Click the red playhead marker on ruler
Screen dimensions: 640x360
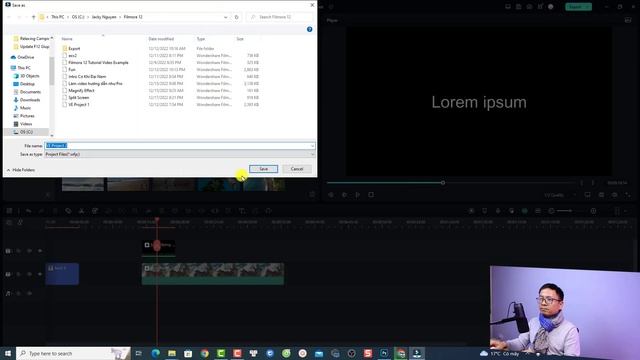[157, 220]
